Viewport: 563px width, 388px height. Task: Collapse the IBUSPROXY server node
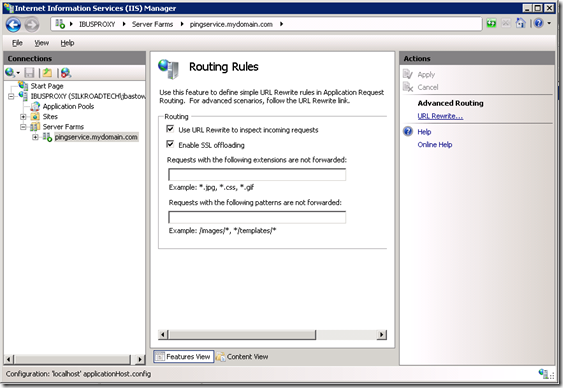click(x=11, y=96)
